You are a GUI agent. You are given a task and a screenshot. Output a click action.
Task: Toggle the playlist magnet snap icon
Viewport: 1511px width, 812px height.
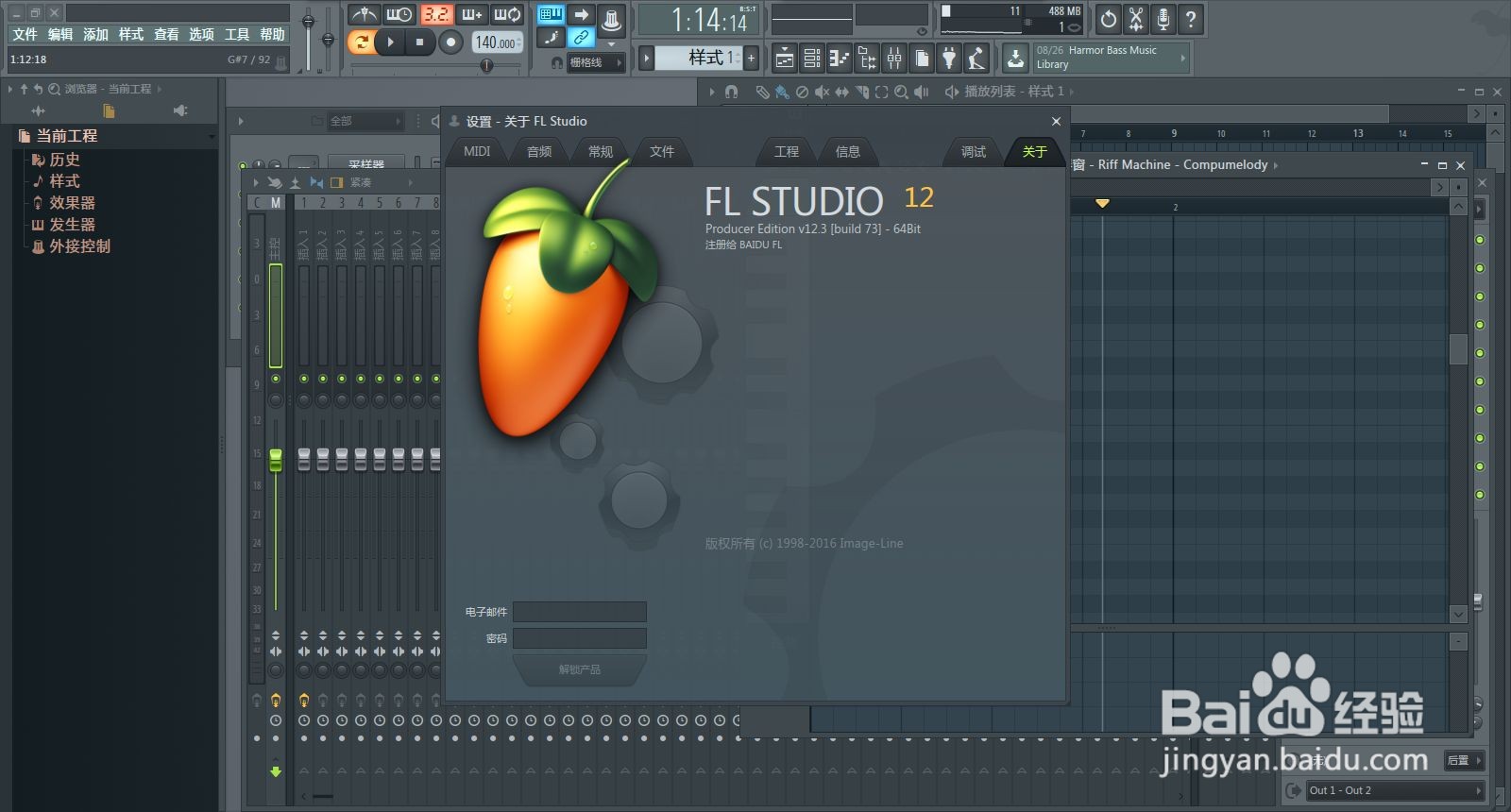(x=731, y=92)
